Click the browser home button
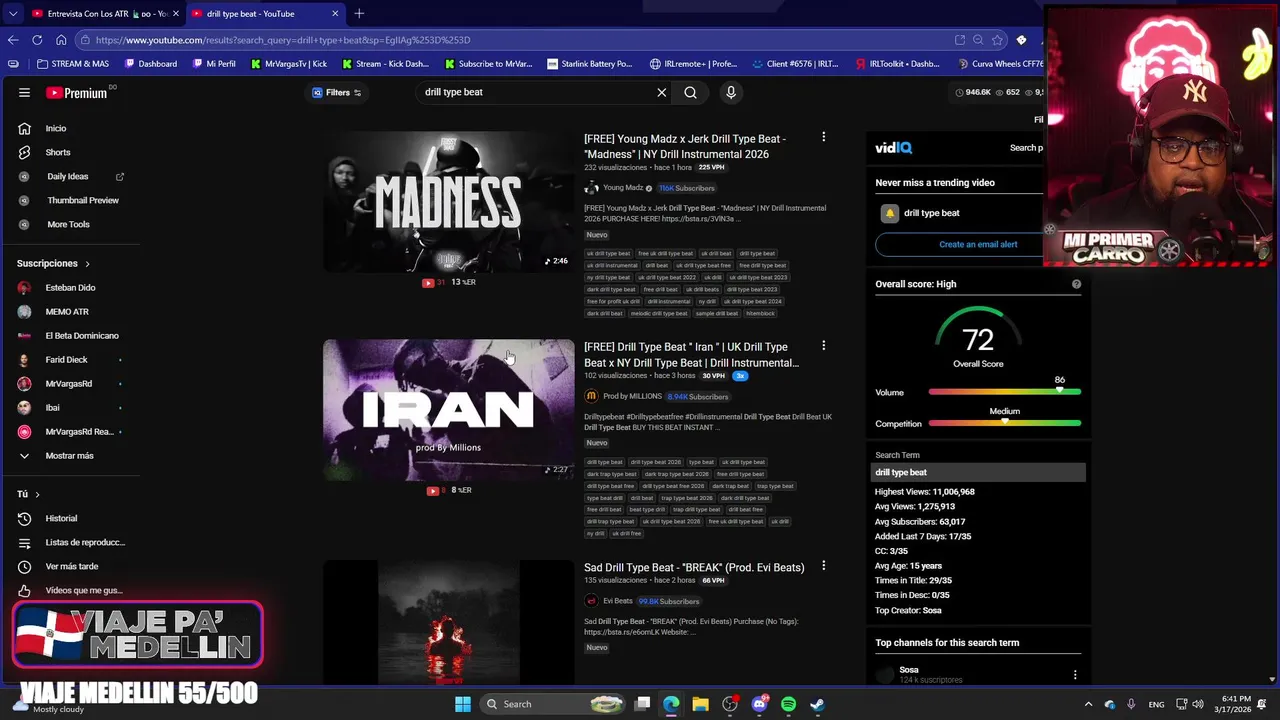 pos(61,40)
